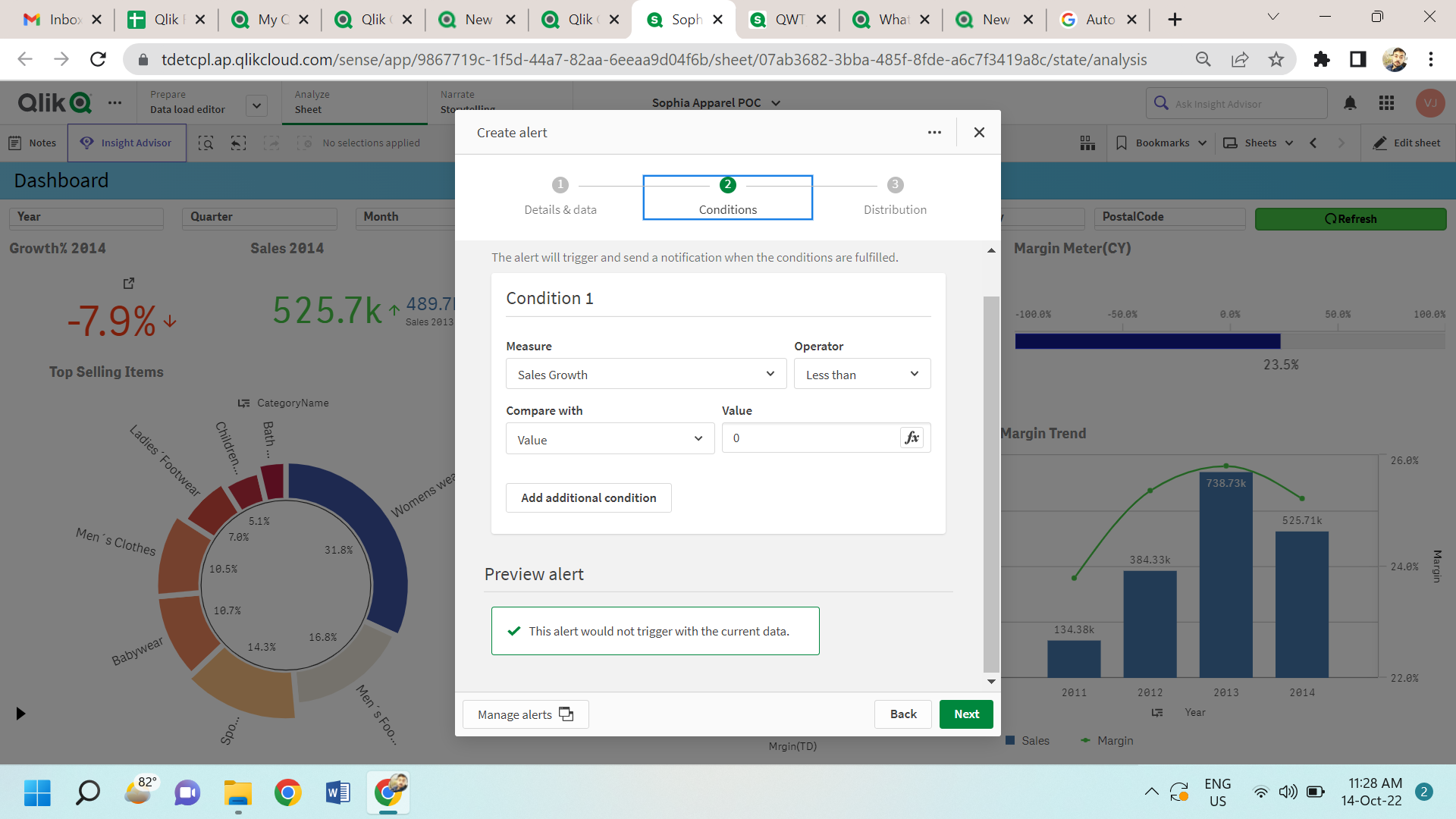This screenshot has width=1456, height=819.
Task: Open the sheet overview grid icon
Action: [x=1087, y=143]
